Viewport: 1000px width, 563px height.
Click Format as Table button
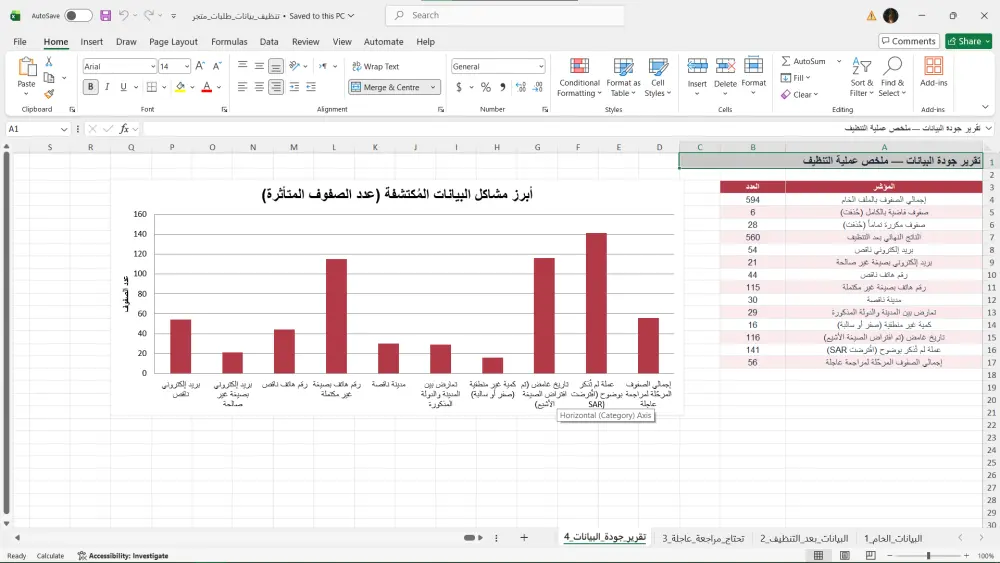[623, 78]
